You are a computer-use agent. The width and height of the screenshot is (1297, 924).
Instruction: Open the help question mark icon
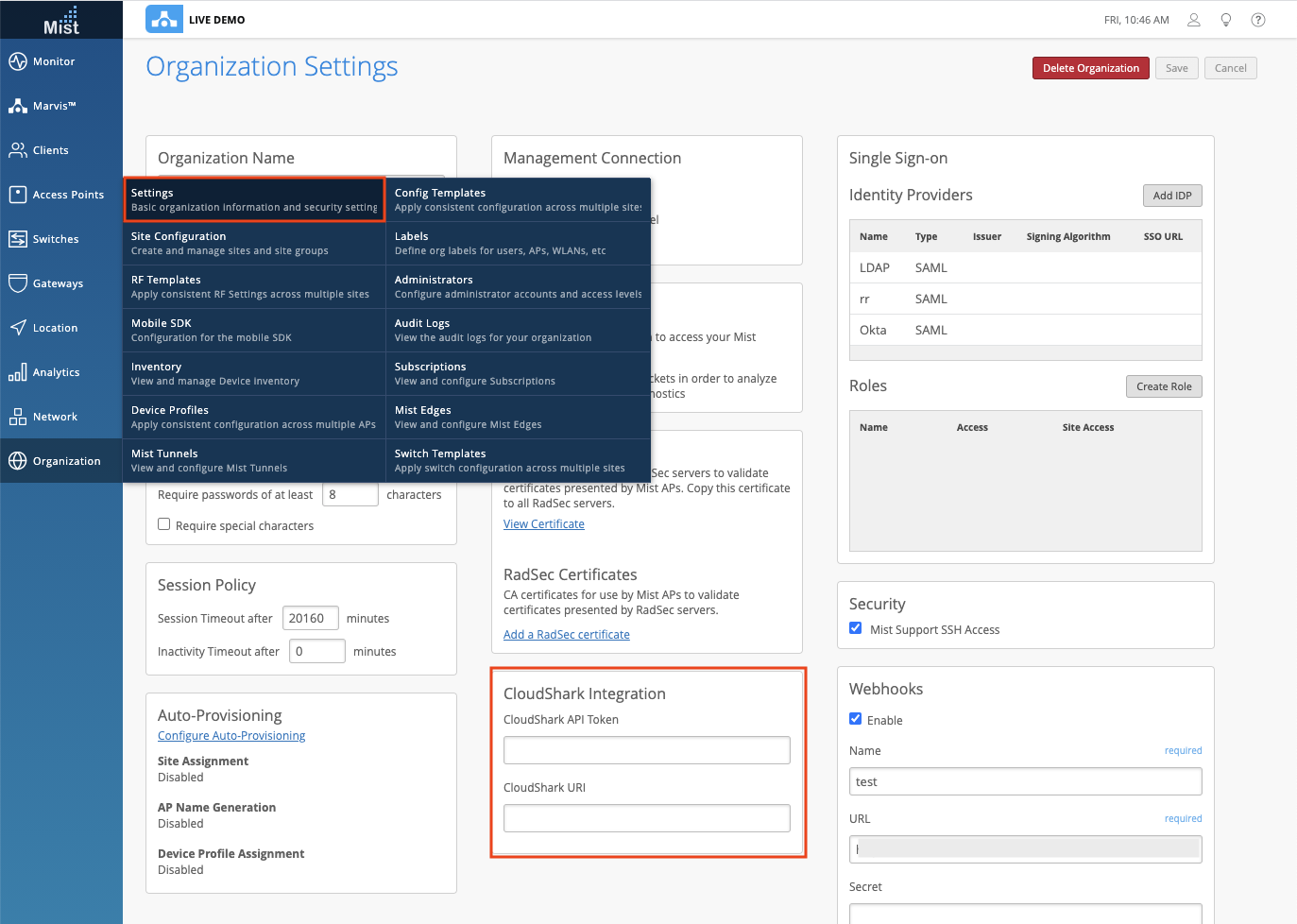(x=1258, y=20)
